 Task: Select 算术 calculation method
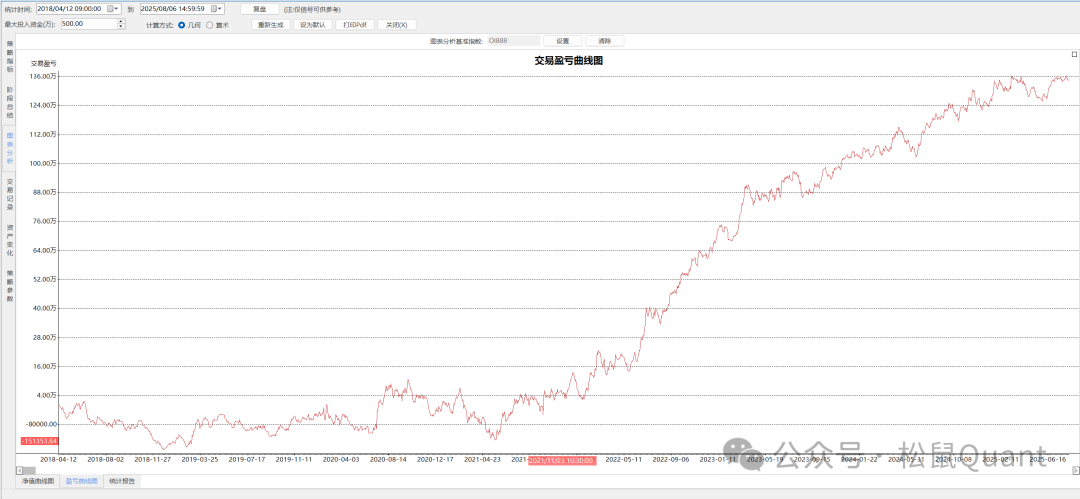click(x=210, y=24)
